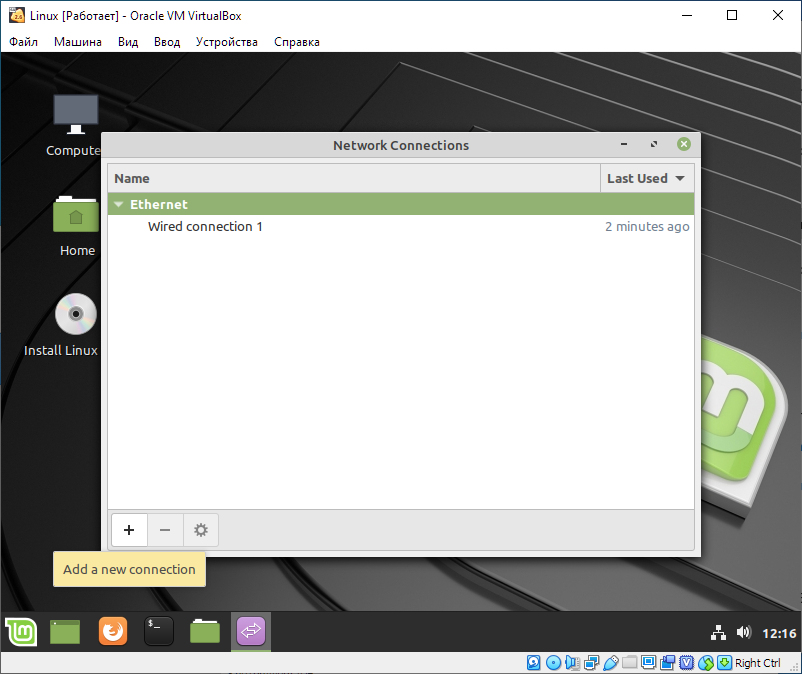Click the VirtualBox mouse integration indicator

(x=706, y=663)
